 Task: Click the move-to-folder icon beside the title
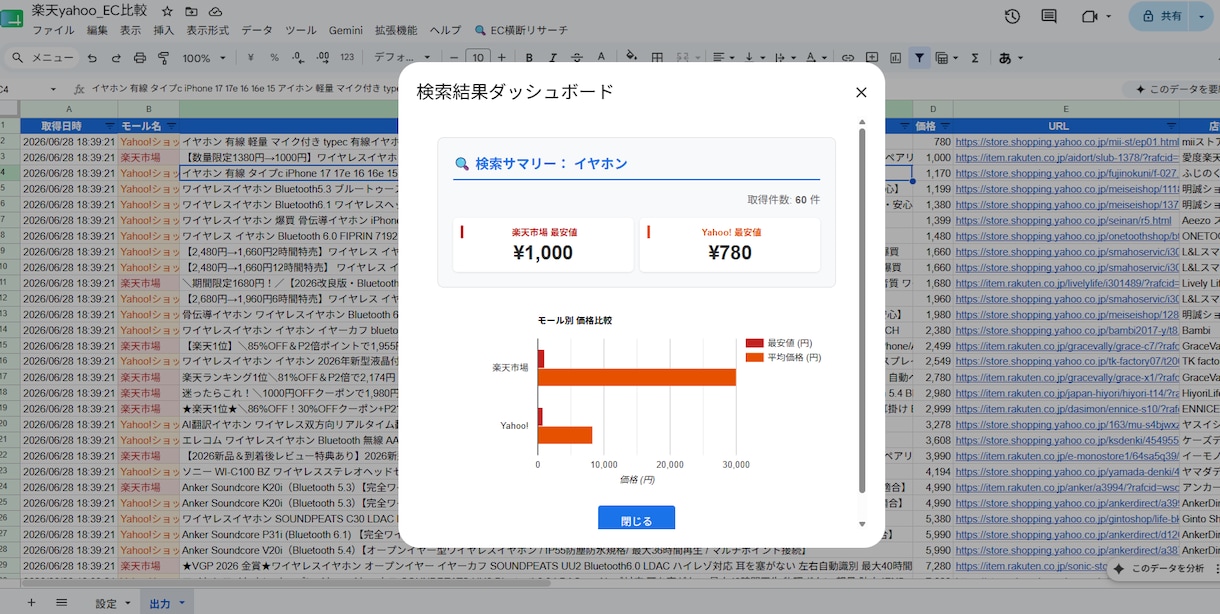(191, 10)
